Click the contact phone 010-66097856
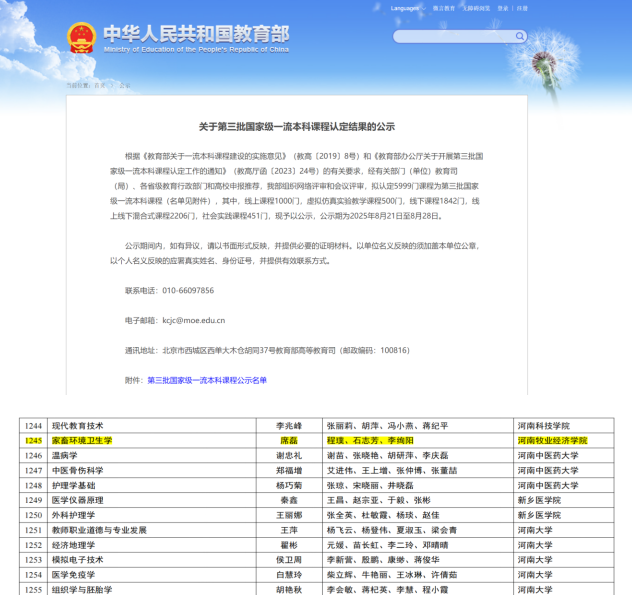This screenshot has height=595, width=632. (191, 290)
